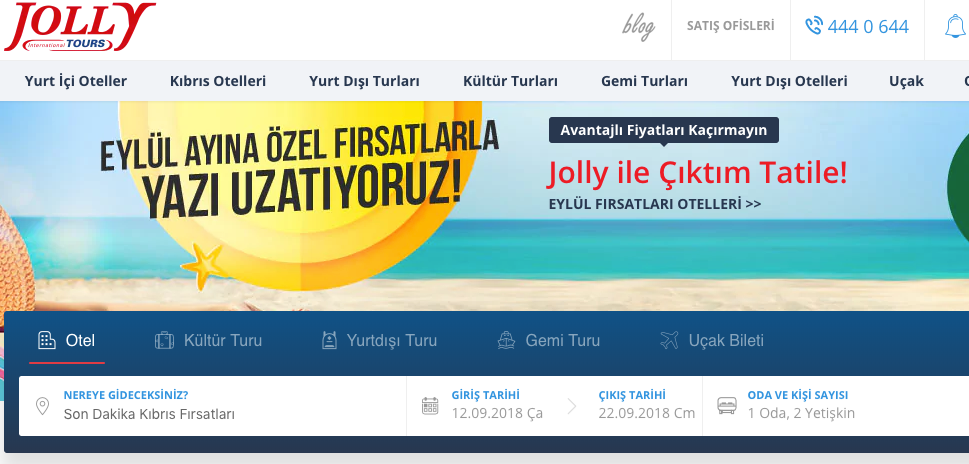This screenshot has width=969, height=464.
Task: Click the bed icon for room selection
Action: click(727, 406)
